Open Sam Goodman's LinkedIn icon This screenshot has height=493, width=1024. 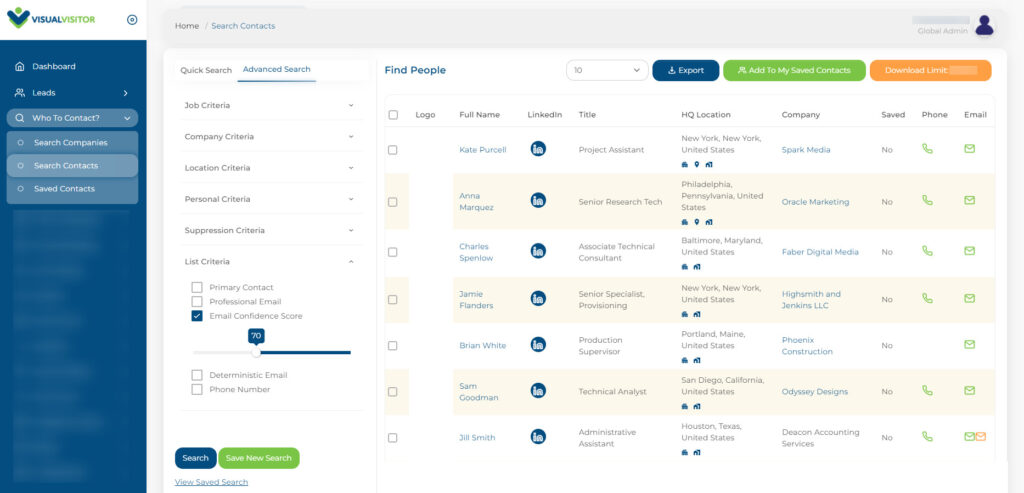538,390
